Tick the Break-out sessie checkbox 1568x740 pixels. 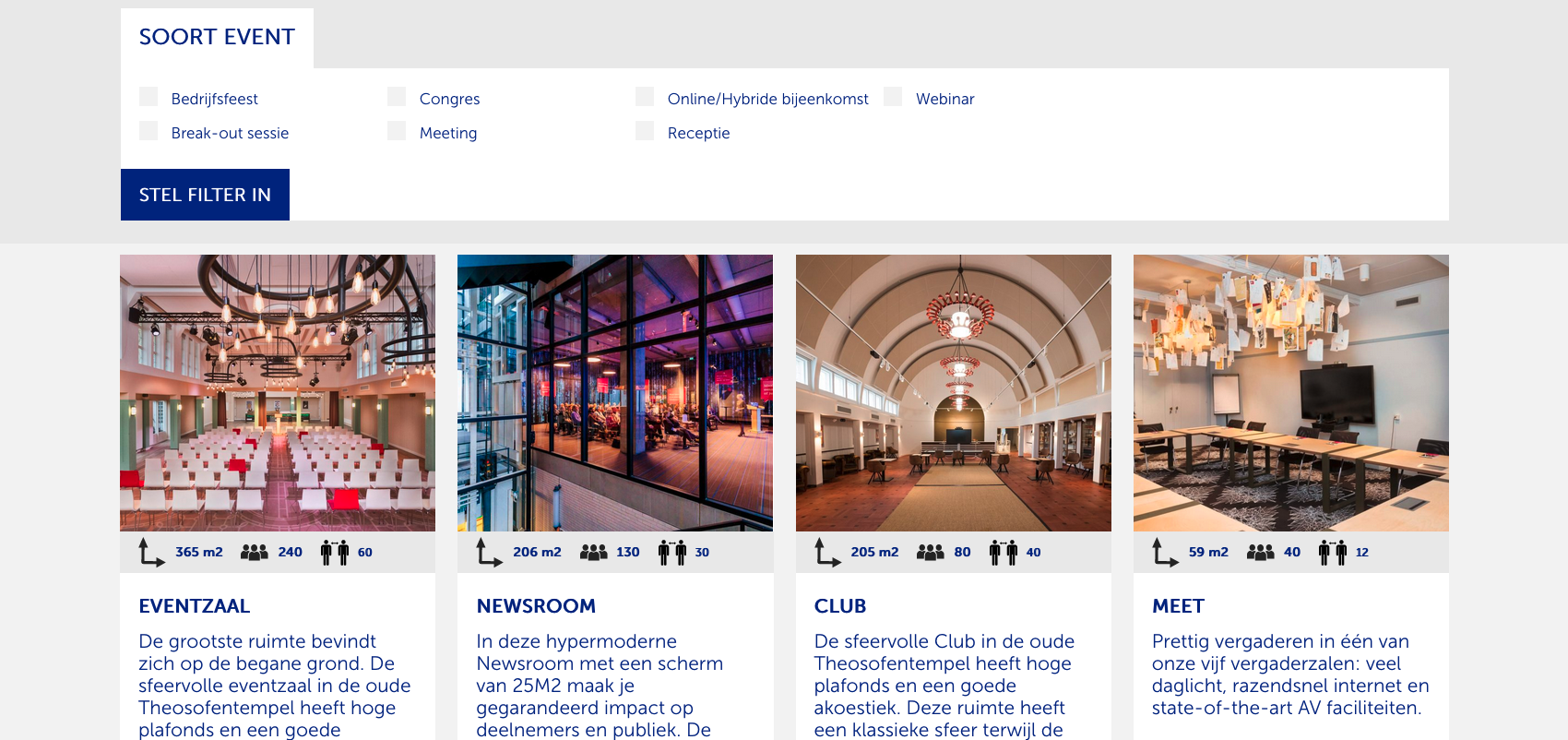(148, 131)
